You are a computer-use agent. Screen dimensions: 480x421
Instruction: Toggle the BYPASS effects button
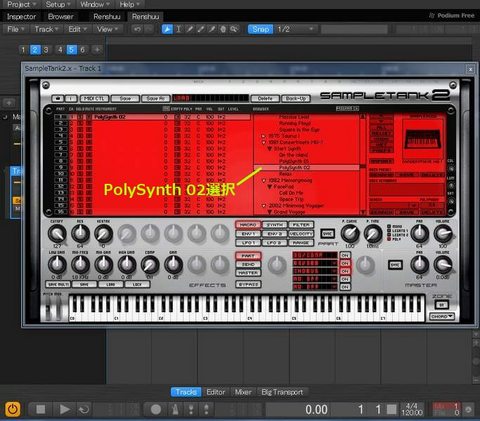[x=248, y=284]
